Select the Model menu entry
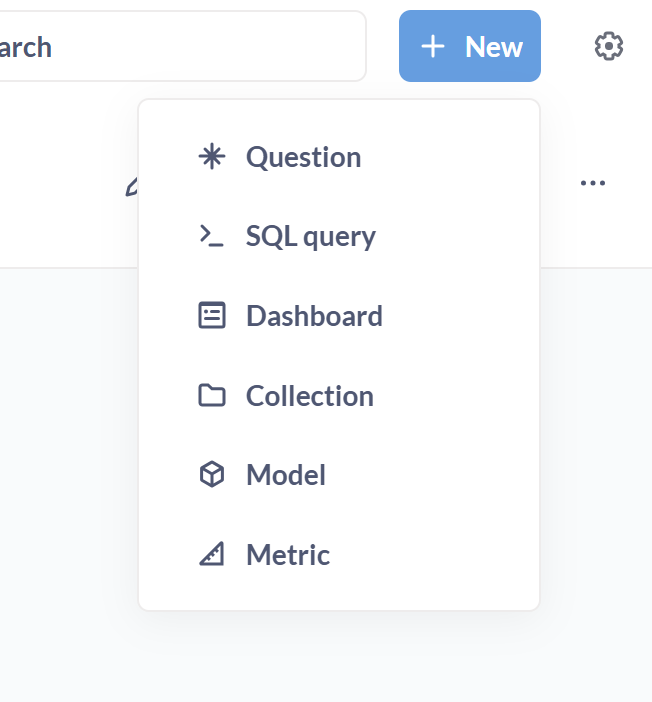The width and height of the screenshot is (652, 702). tap(286, 475)
